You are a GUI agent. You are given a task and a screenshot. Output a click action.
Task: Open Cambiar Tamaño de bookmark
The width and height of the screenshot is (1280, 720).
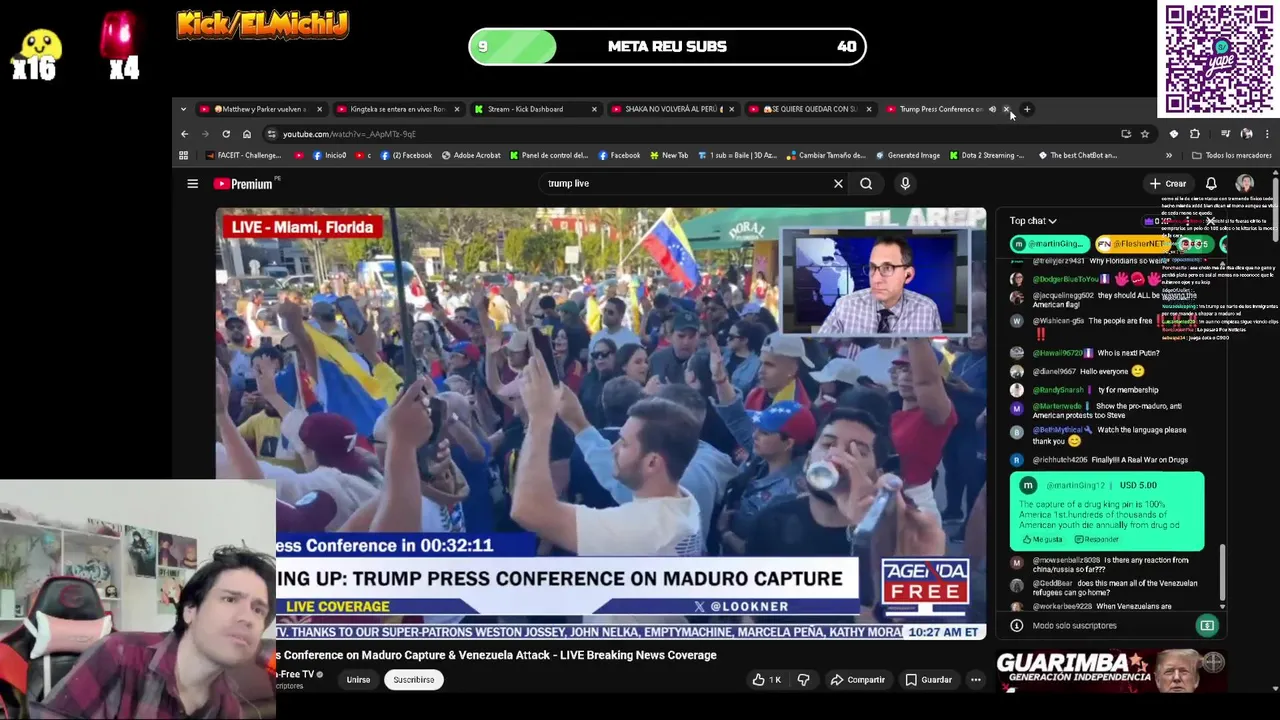826,155
